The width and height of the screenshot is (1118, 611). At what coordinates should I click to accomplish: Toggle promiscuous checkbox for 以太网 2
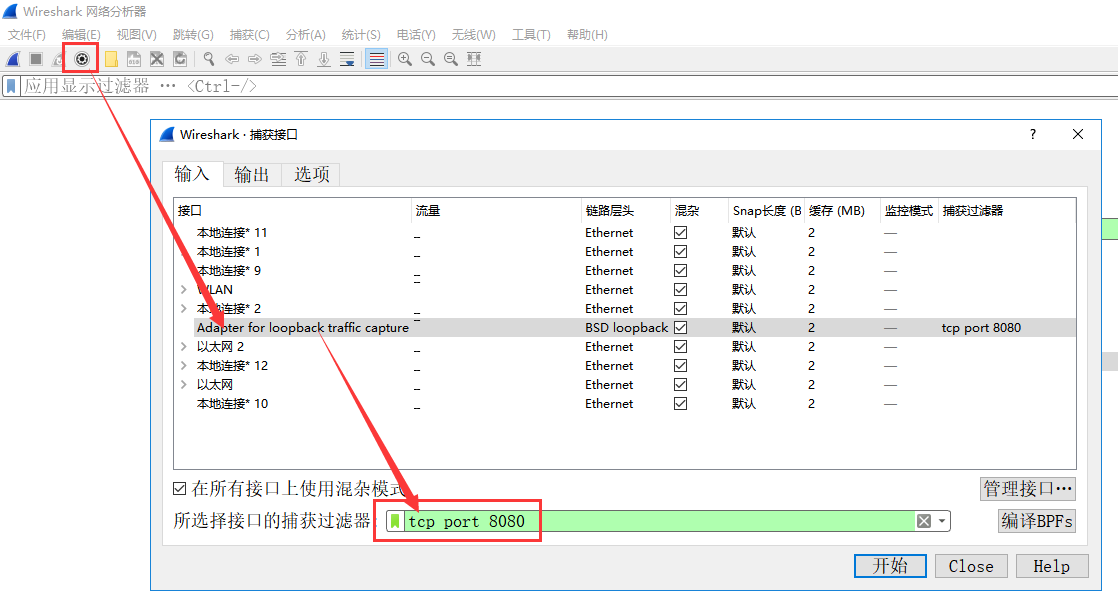pyautogui.click(x=680, y=346)
